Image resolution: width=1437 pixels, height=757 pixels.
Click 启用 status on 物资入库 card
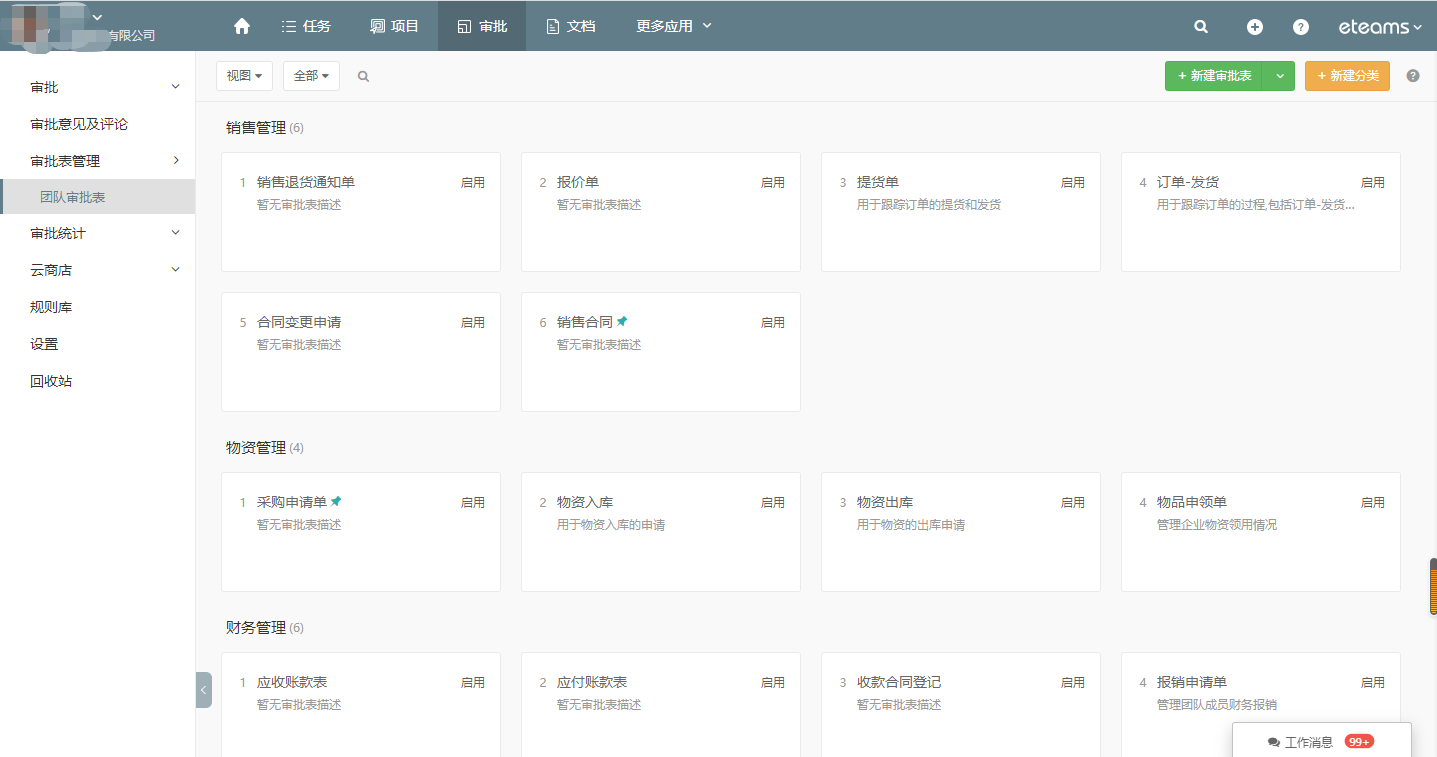tap(773, 502)
